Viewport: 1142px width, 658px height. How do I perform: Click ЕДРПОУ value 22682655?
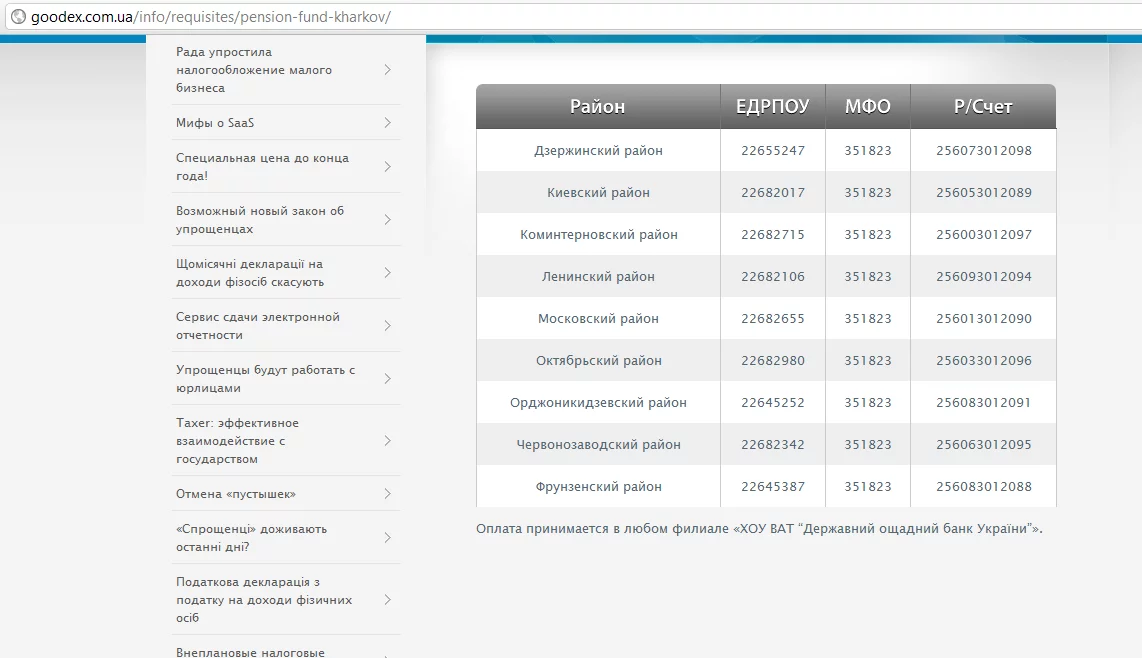tap(773, 318)
